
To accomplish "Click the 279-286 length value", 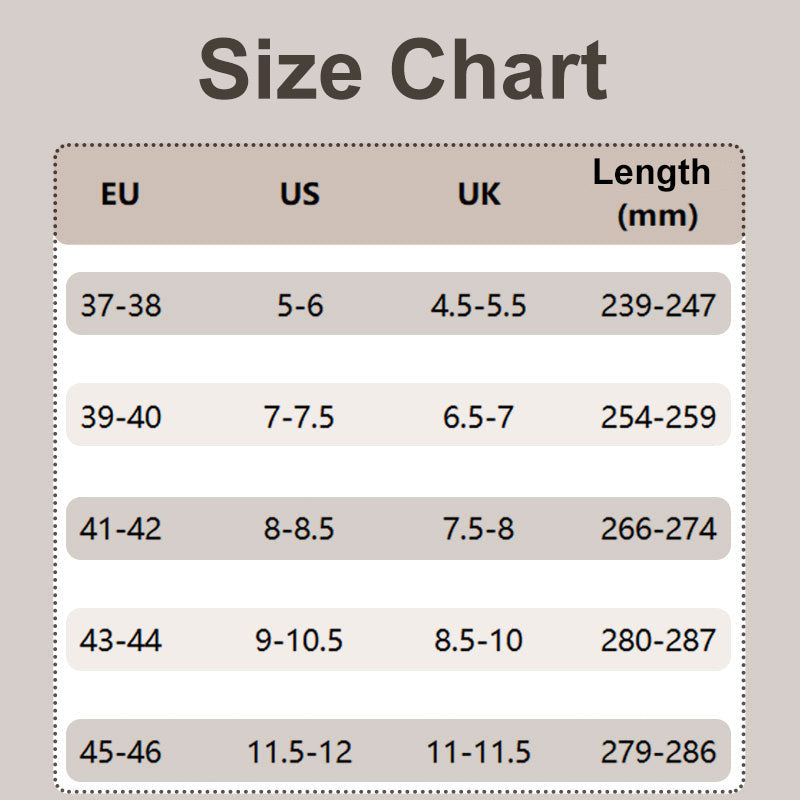I will [658, 751].
